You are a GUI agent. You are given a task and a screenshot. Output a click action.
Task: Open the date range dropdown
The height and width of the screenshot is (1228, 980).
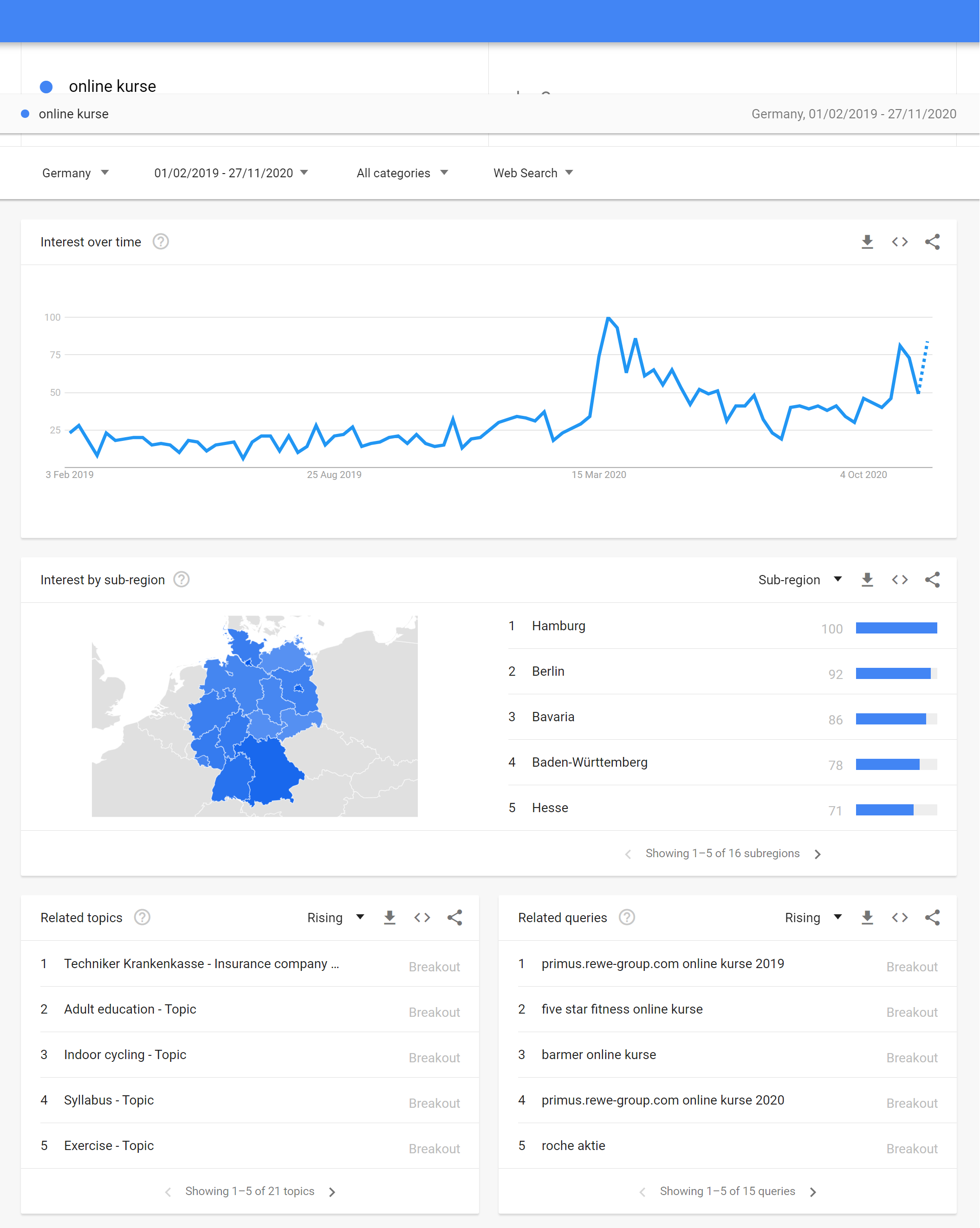tap(231, 173)
